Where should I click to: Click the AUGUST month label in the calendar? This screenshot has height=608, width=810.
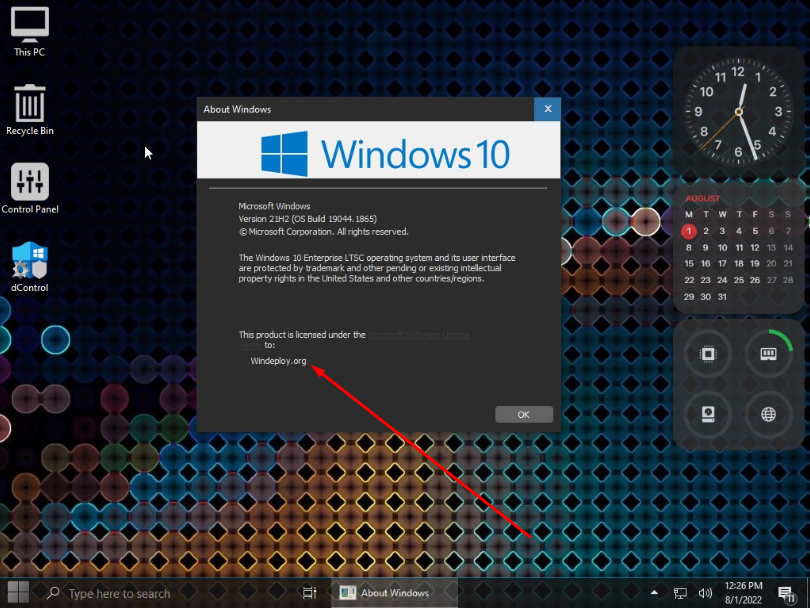tap(702, 198)
